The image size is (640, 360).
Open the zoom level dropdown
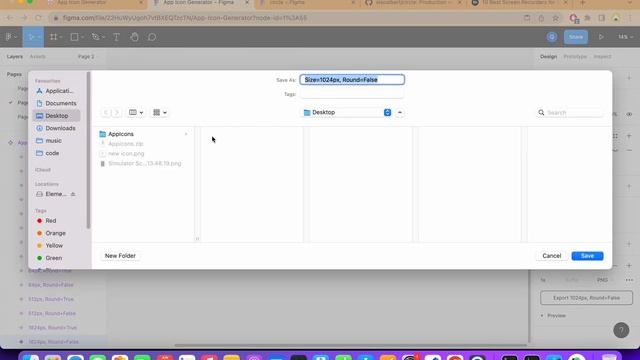(x=625, y=37)
